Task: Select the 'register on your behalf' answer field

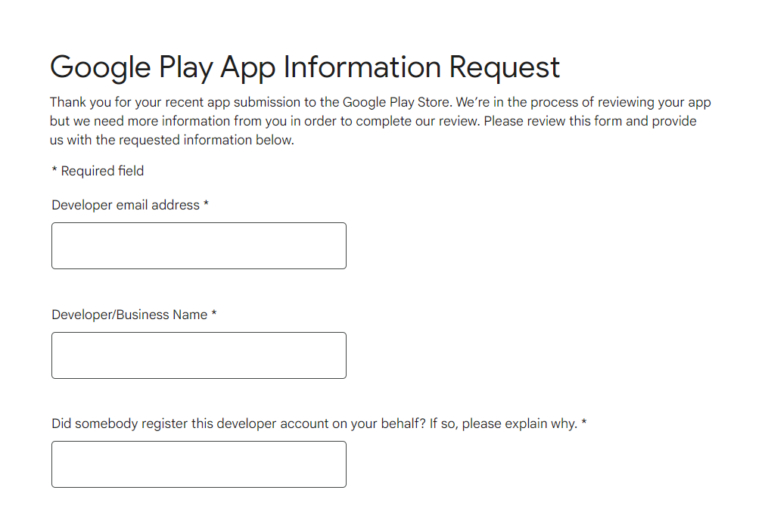Action: [x=199, y=464]
